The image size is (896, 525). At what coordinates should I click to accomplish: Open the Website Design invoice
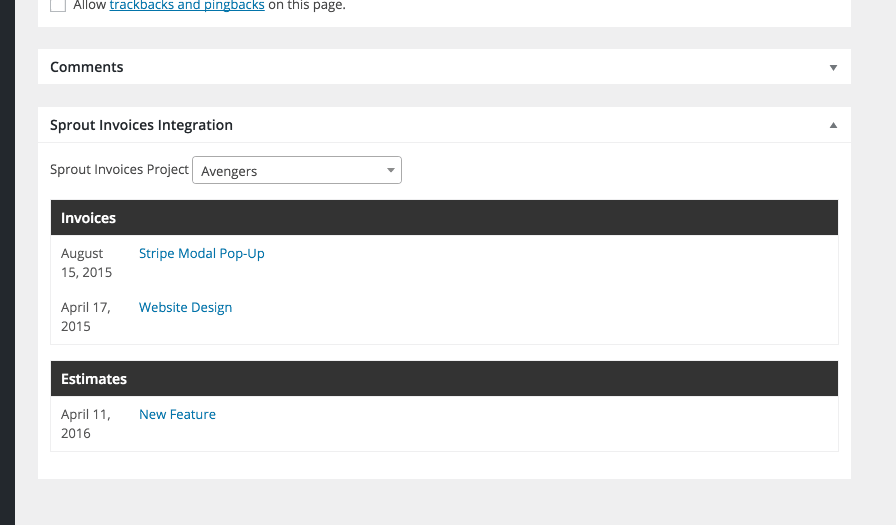point(185,308)
